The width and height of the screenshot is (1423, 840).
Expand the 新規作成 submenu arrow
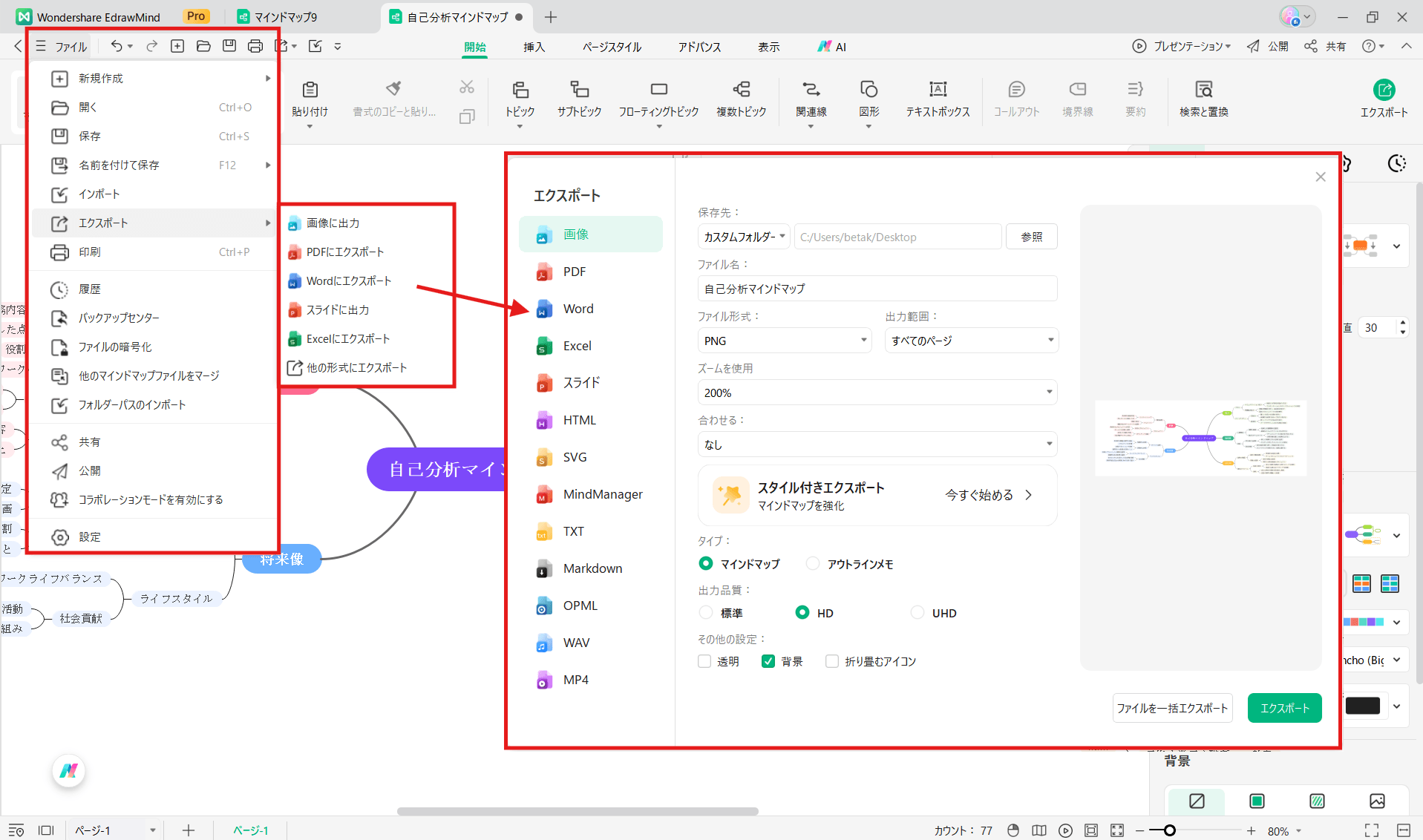268,78
